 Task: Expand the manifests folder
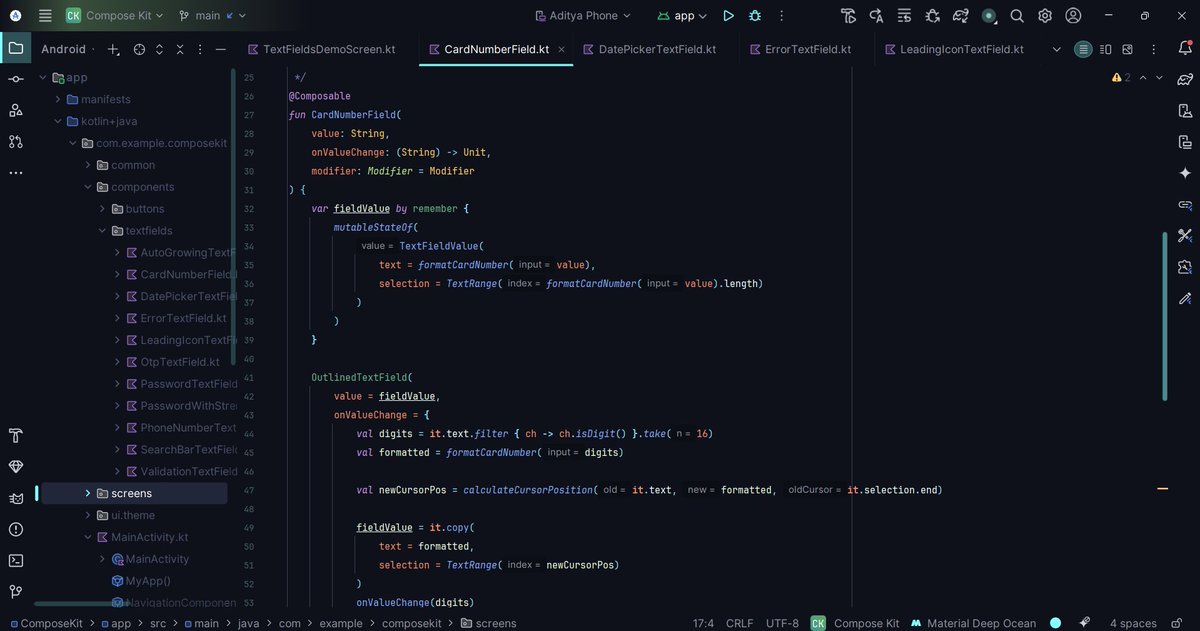58,99
